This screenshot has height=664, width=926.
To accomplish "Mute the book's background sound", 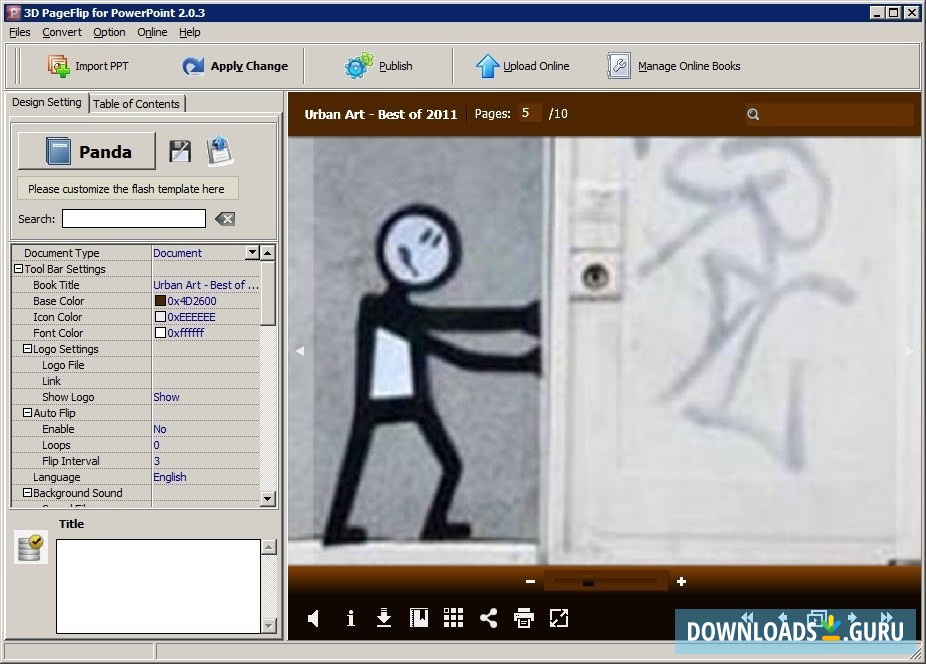I will (313, 618).
